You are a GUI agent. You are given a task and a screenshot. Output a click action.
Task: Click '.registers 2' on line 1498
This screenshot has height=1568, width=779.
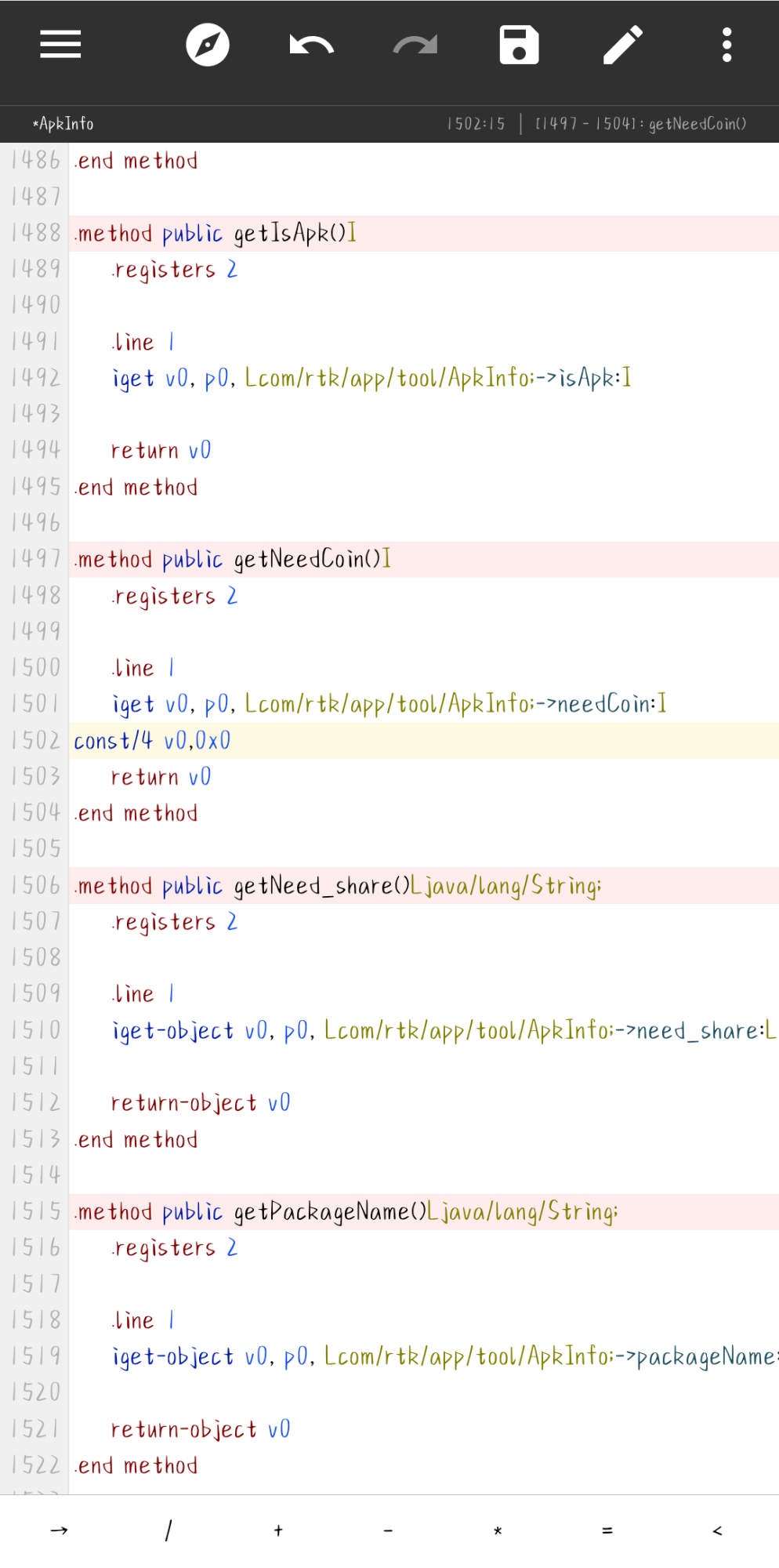[x=174, y=597]
